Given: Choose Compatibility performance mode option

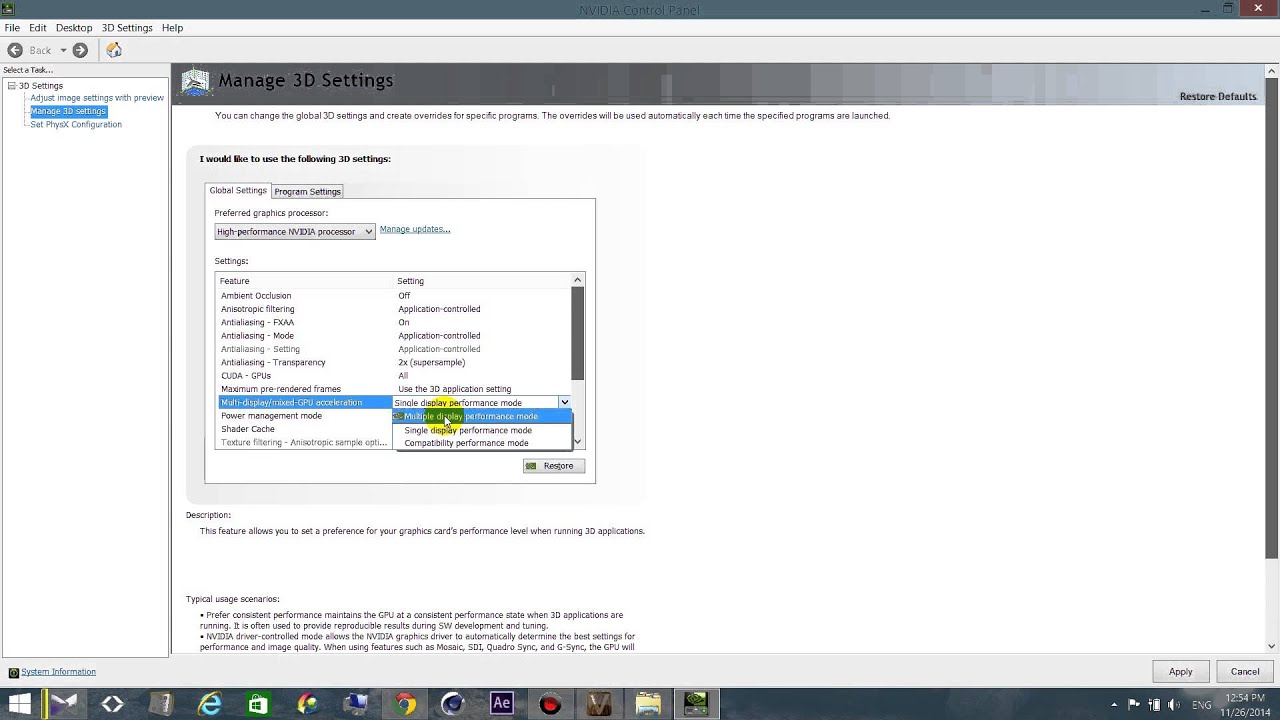Looking at the screenshot, I should (481, 443).
